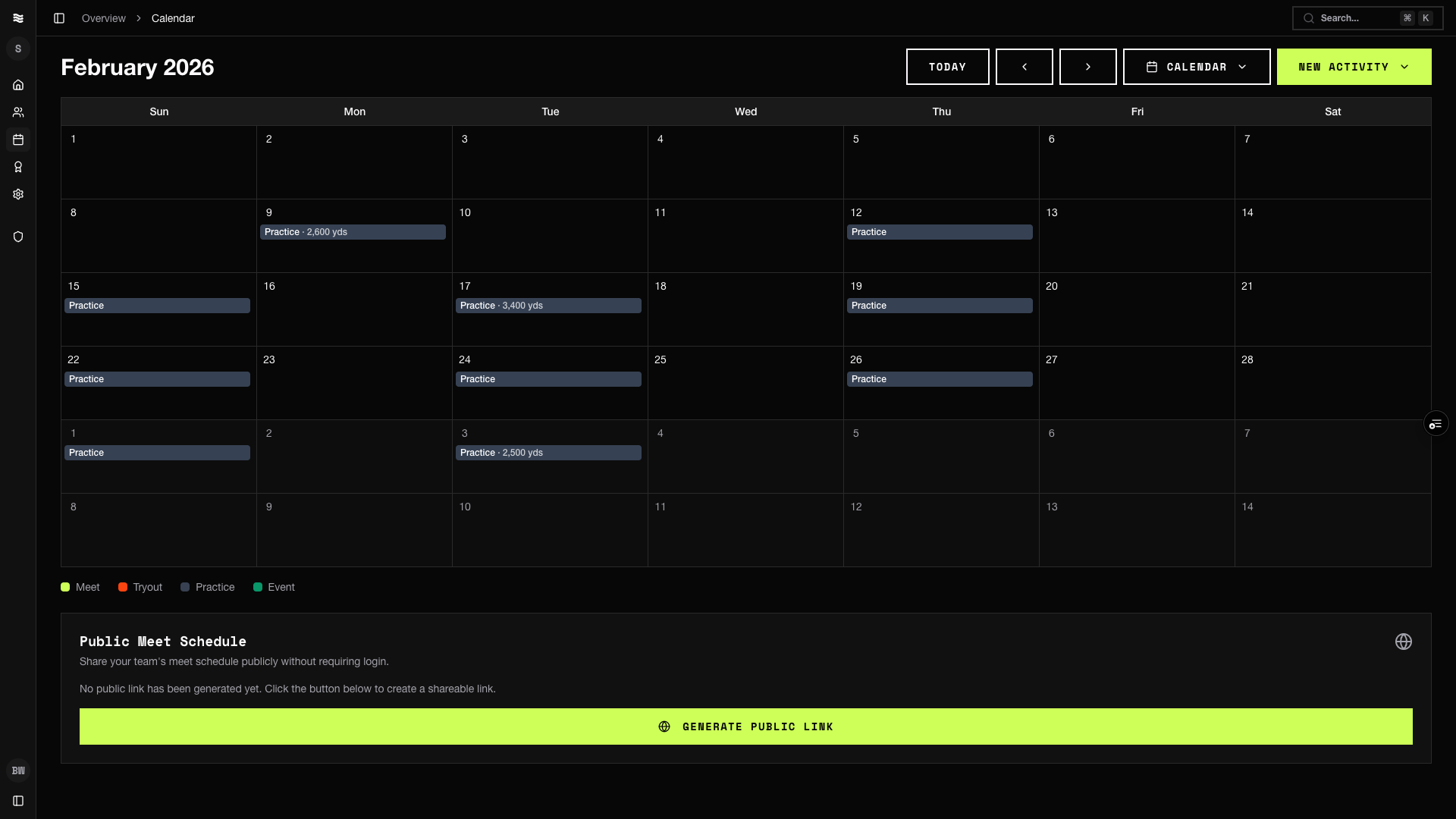Click the globe icon in Public Meet Schedule
This screenshot has height=819, width=1456.
point(1404,642)
